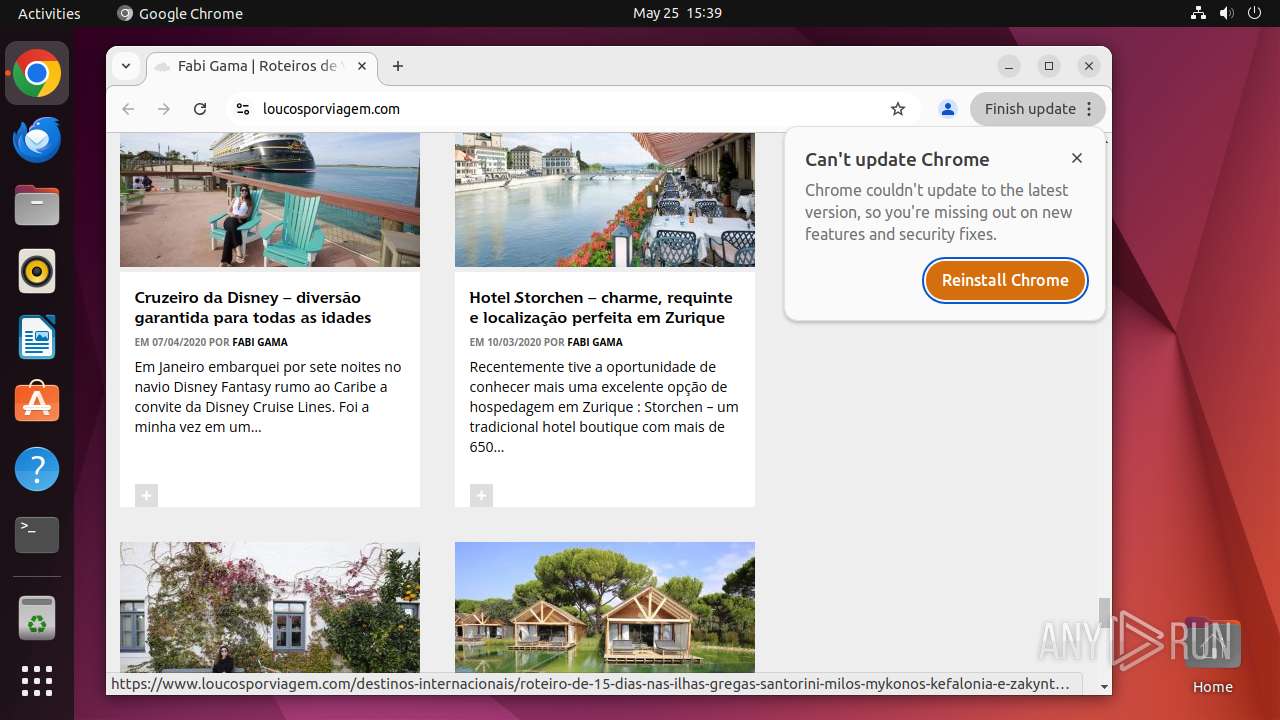1280x720 pixels.
Task: Open a new tab with the plus icon
Action: 398,66
